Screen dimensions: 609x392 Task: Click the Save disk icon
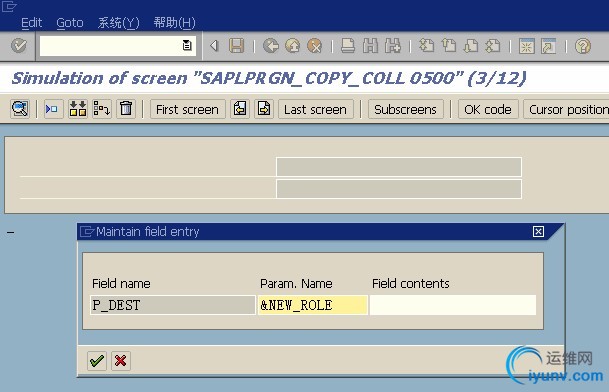(x=237, y=46)
